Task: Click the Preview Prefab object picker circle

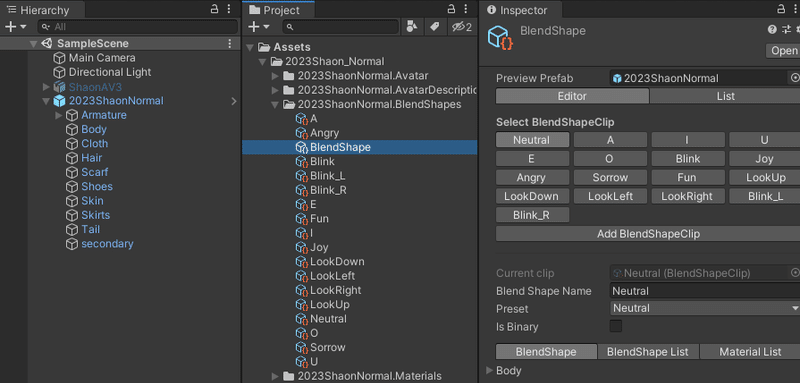Action: point(794,78)
